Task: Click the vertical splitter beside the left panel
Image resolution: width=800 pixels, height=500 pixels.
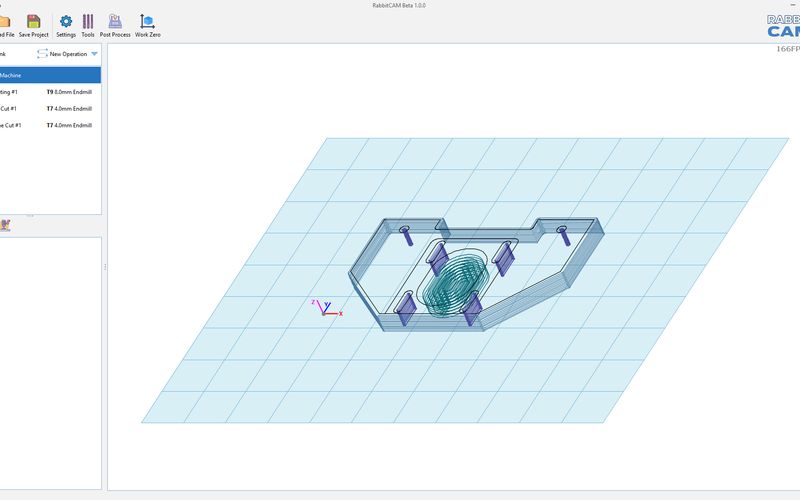Action: click(x=105, y=266)
